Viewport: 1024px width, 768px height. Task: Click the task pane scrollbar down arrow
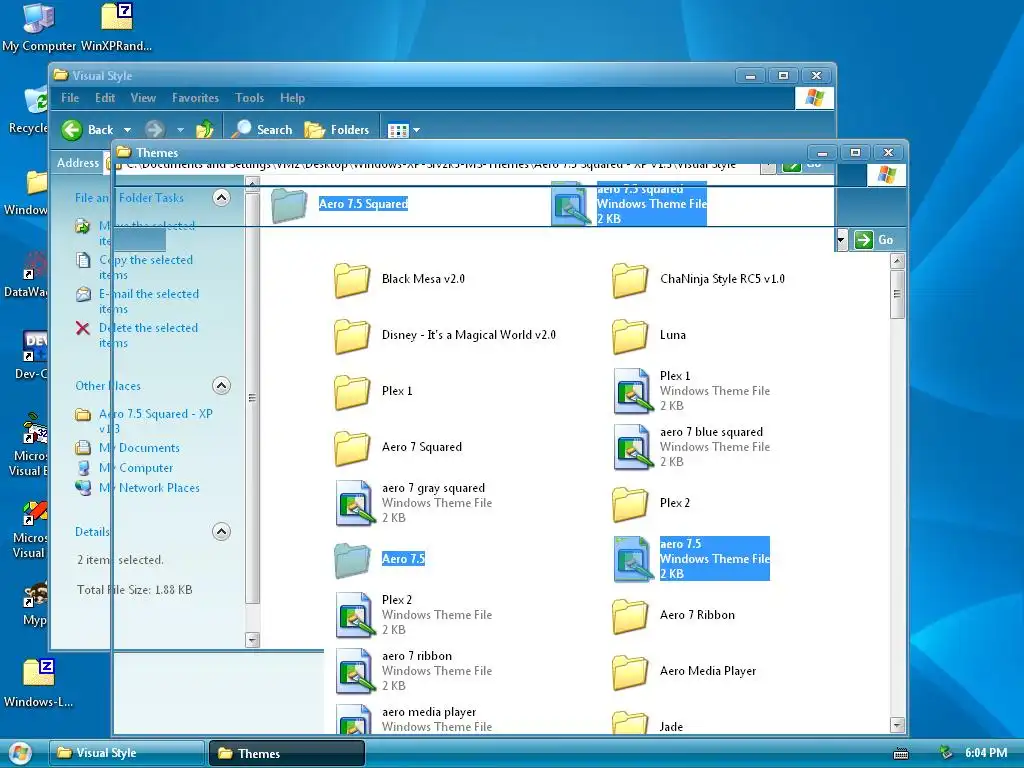253,640
